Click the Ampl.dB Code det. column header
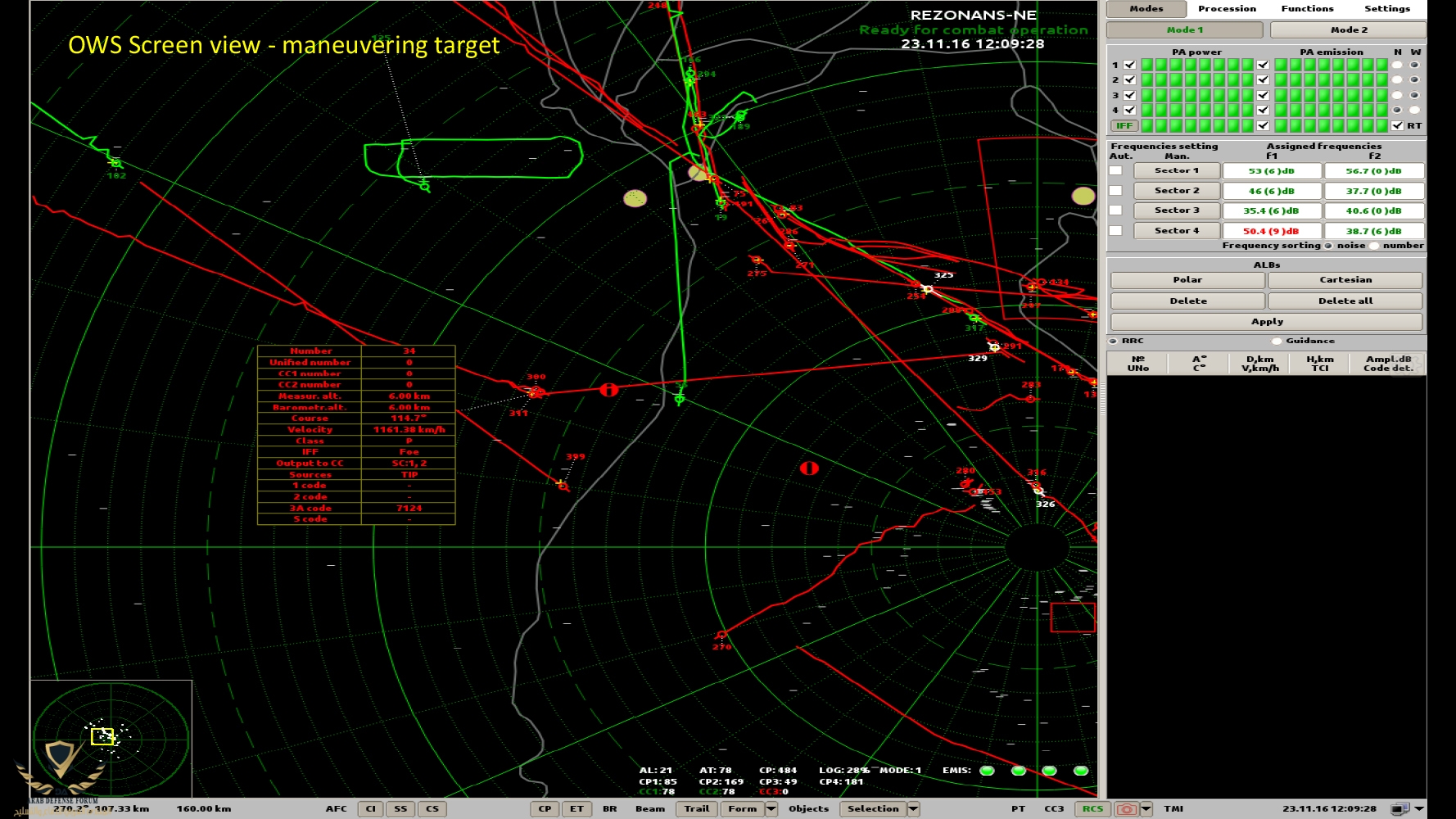Viewport: 1456px width, 819px height. tap(1388, 364)
